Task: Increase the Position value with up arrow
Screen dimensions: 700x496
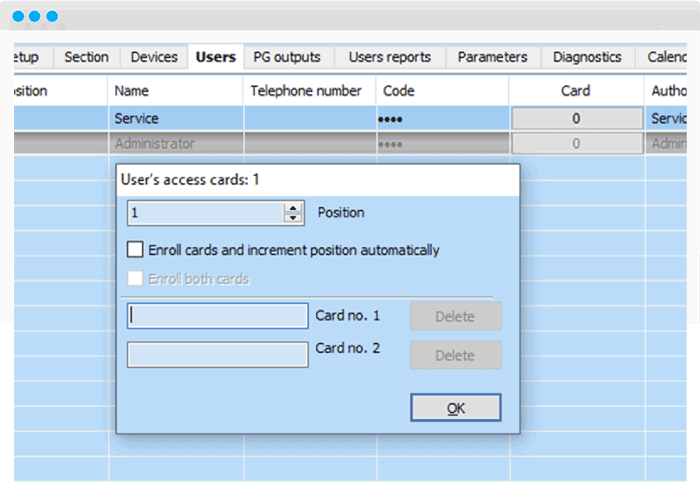Action: point(293,208)
